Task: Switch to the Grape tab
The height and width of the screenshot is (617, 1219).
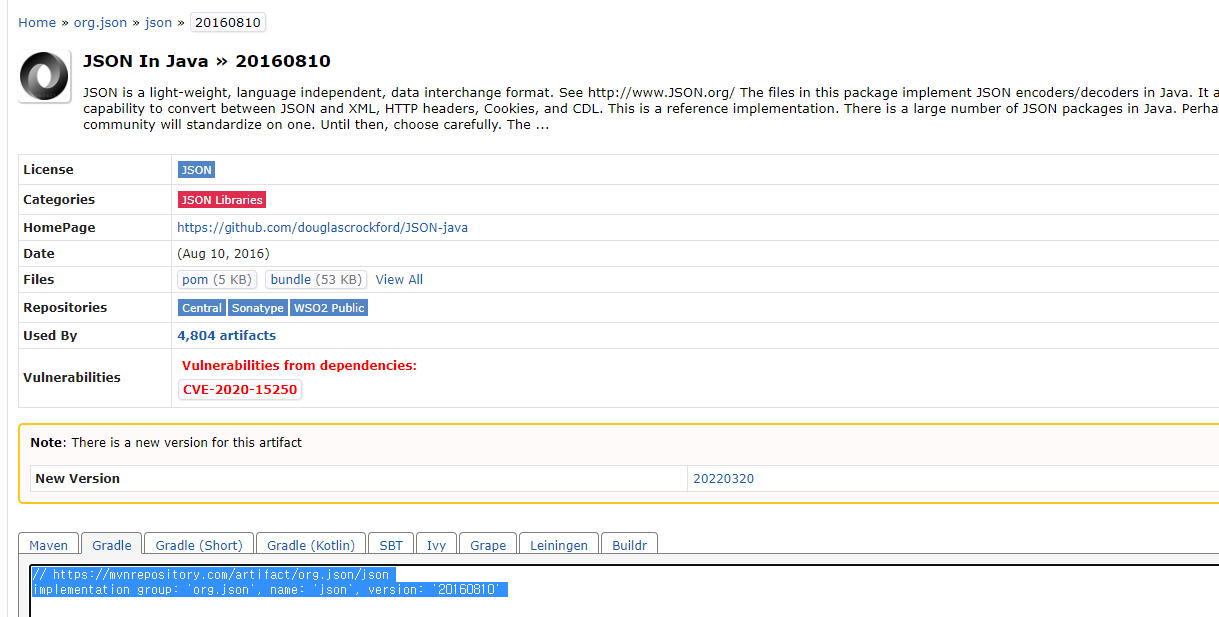Action: 488,545
